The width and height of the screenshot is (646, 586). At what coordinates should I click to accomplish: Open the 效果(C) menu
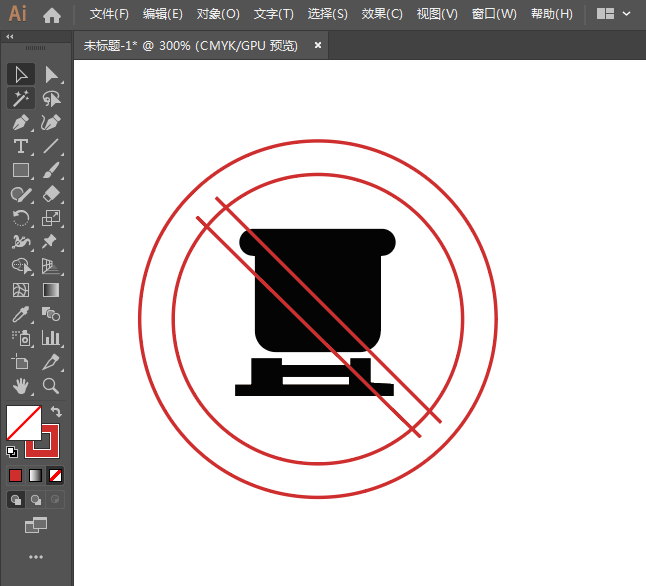coord(382,14)
